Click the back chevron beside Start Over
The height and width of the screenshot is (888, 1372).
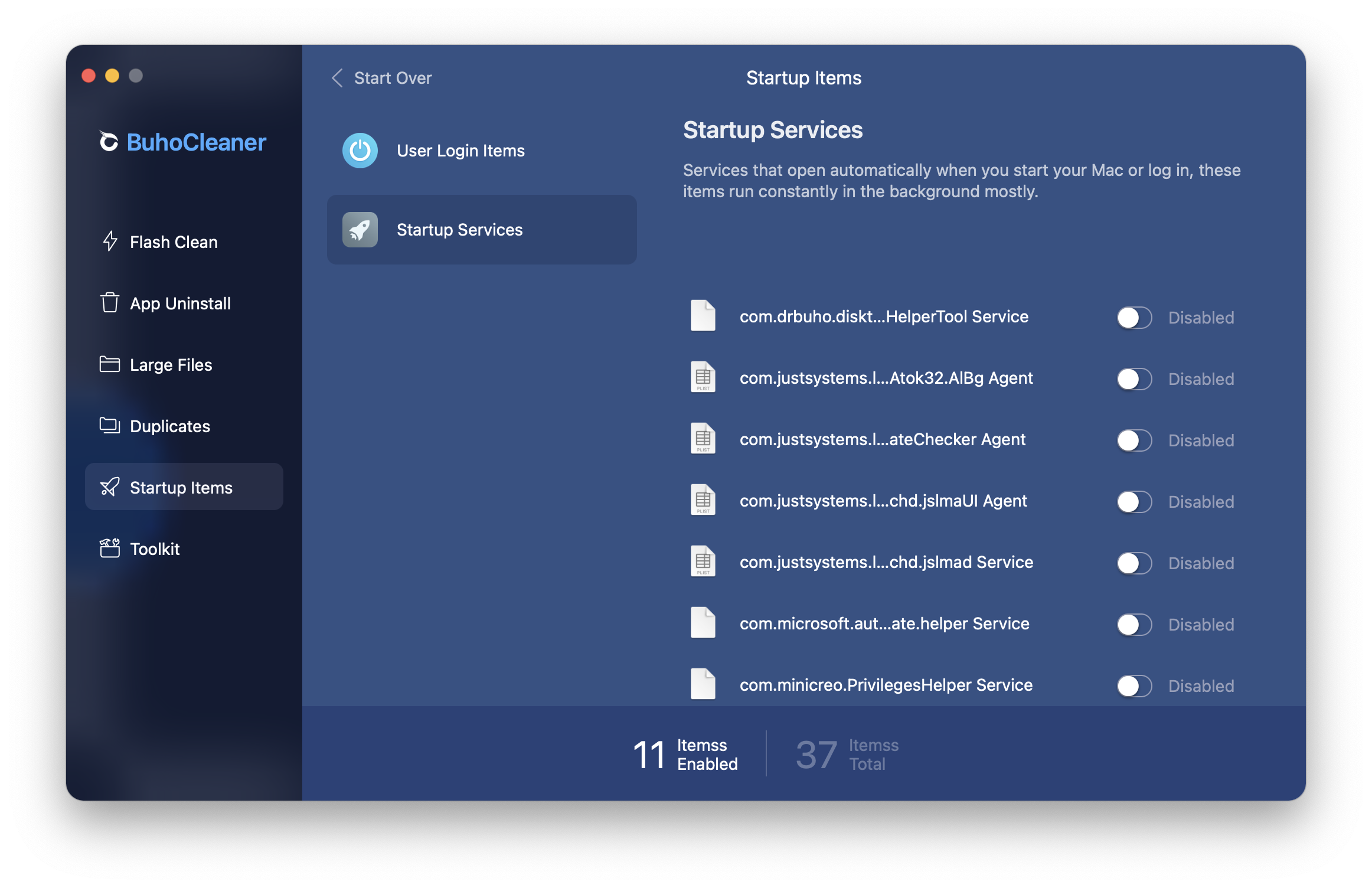pyautogui.click(x=338, y=78)
